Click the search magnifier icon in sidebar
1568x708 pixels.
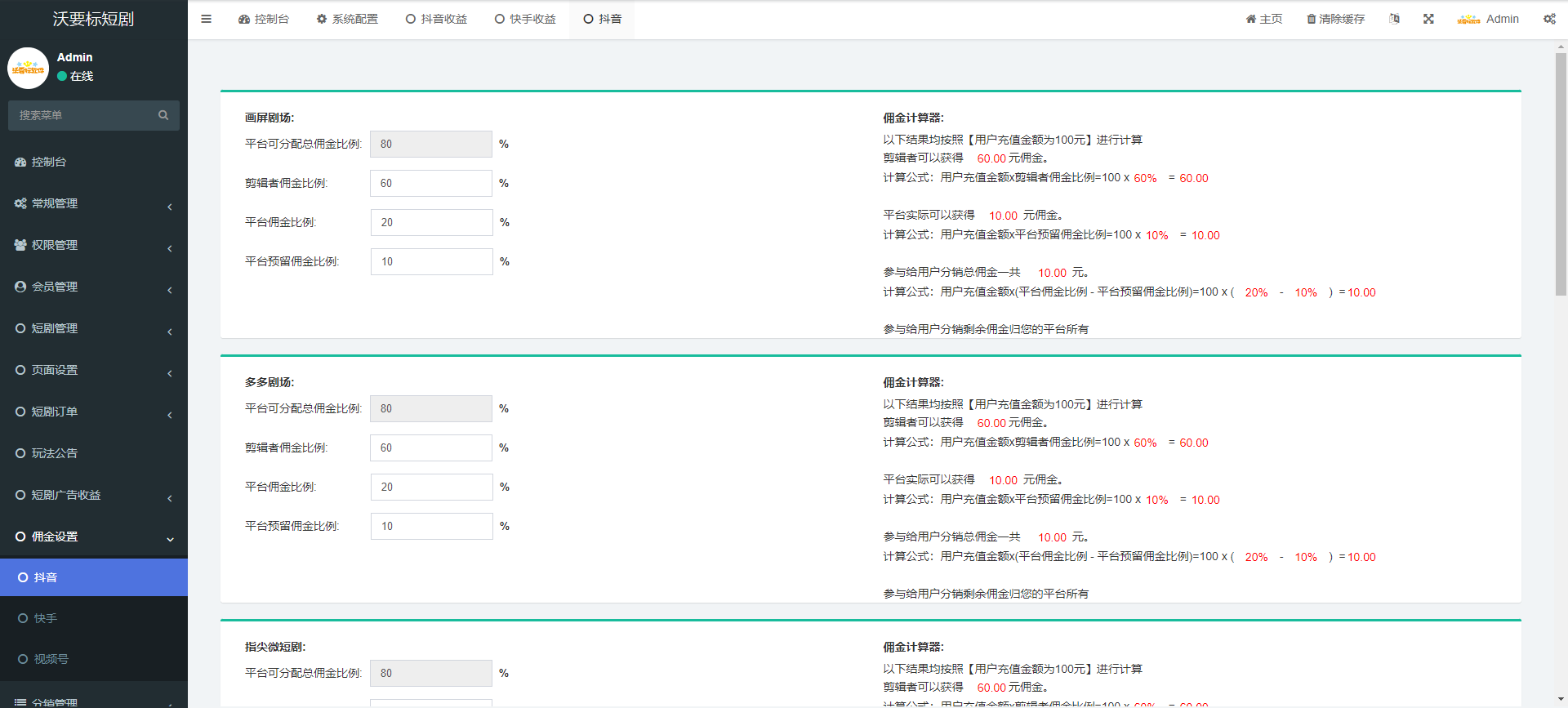tap(163, 115)
